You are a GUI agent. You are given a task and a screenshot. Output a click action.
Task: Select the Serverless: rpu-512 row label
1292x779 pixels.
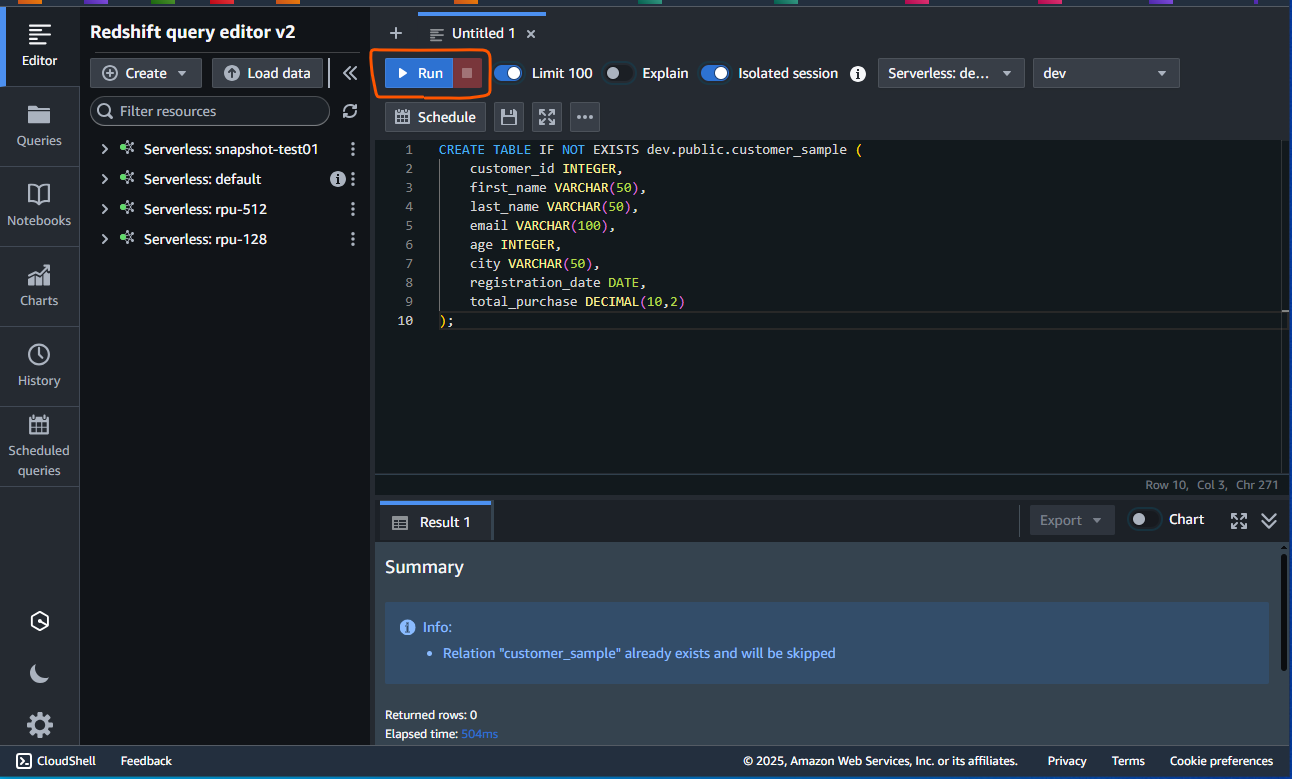pyautogui.click(x=205, y=209)
